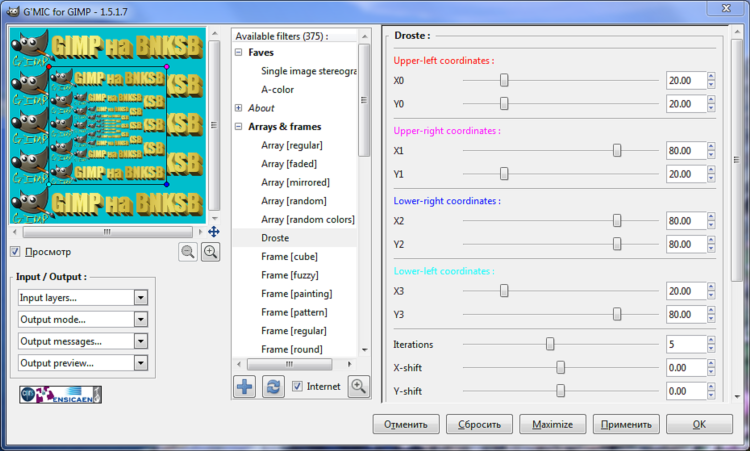Click the ENSICAEN logo banner
The height and width of the screenshot is (451, 750).
tap(60, 395)
